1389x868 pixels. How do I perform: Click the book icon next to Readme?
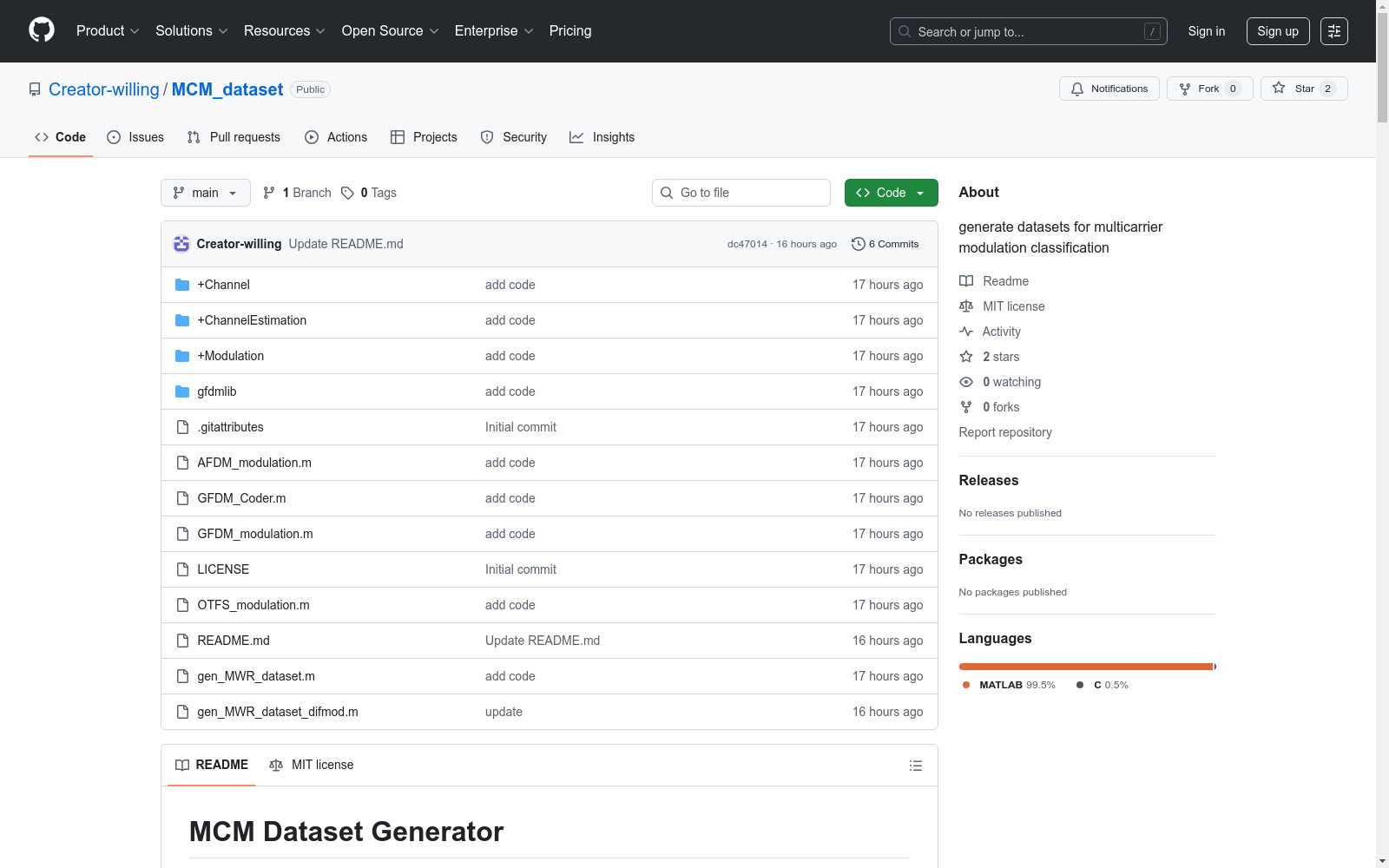(966, 281)
